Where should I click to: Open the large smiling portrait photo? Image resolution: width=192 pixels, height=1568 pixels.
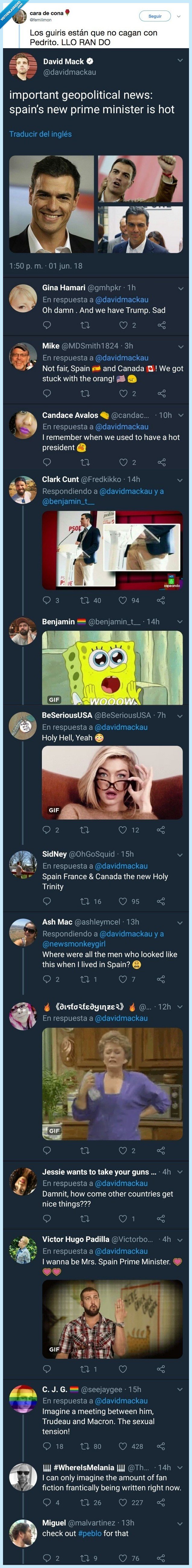tap(52, 204)
